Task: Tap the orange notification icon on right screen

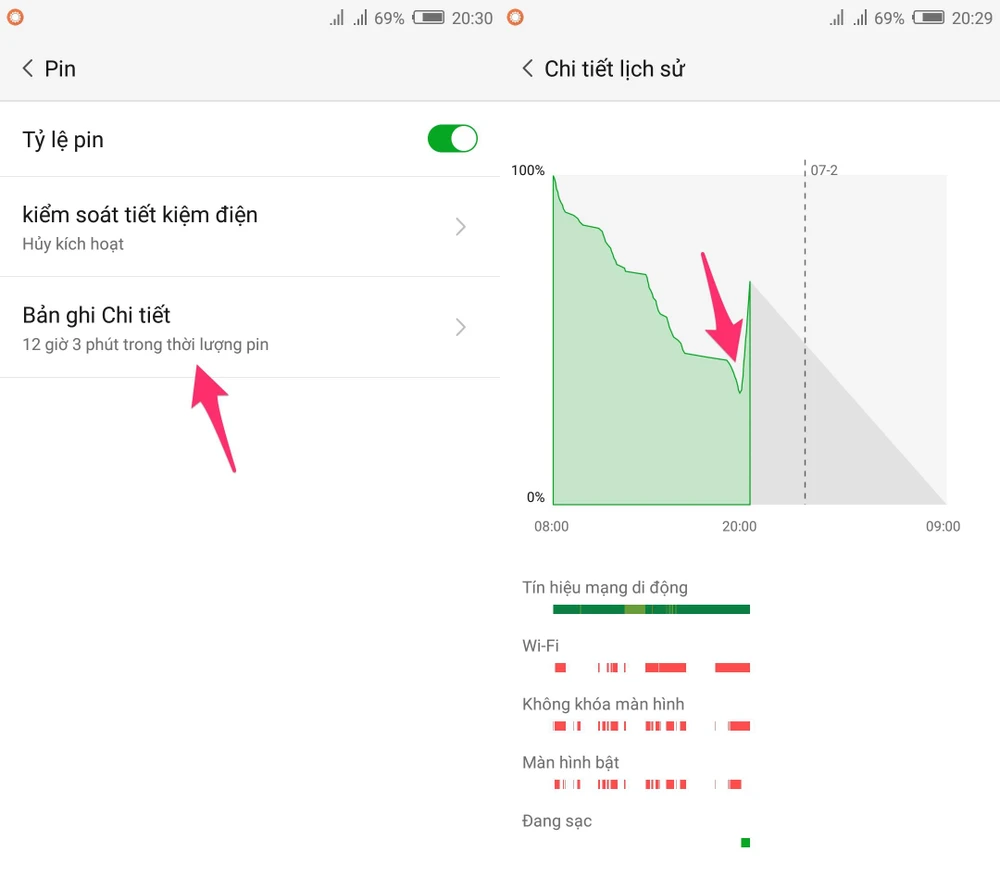Action: (x=515, y=17)
